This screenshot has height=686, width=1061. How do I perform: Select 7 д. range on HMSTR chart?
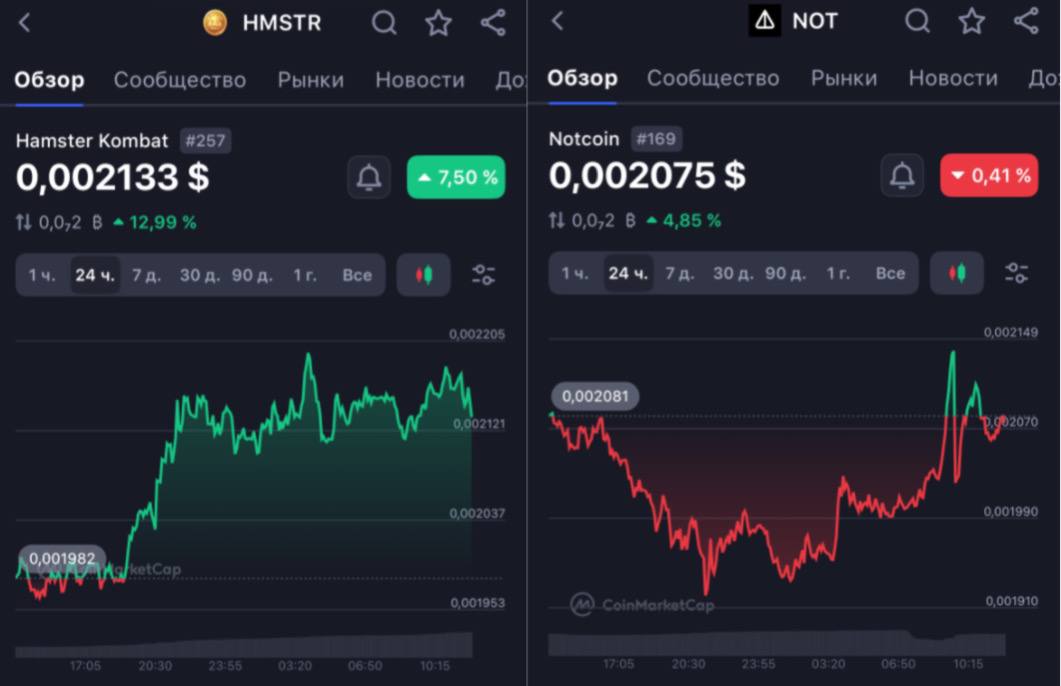click(x=146, y=275)
